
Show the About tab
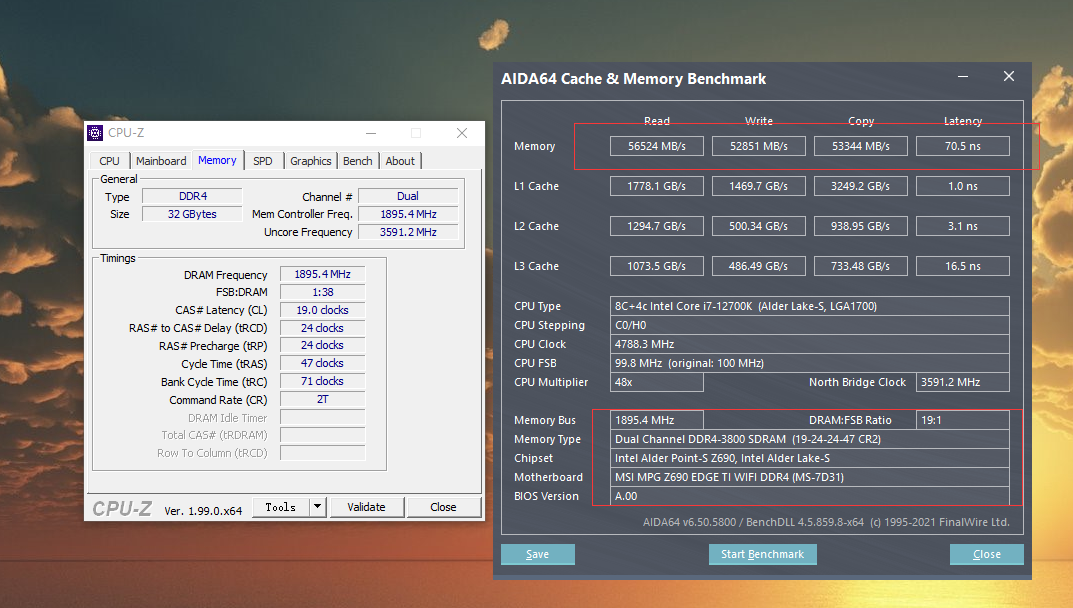click(x=400, y=161)
